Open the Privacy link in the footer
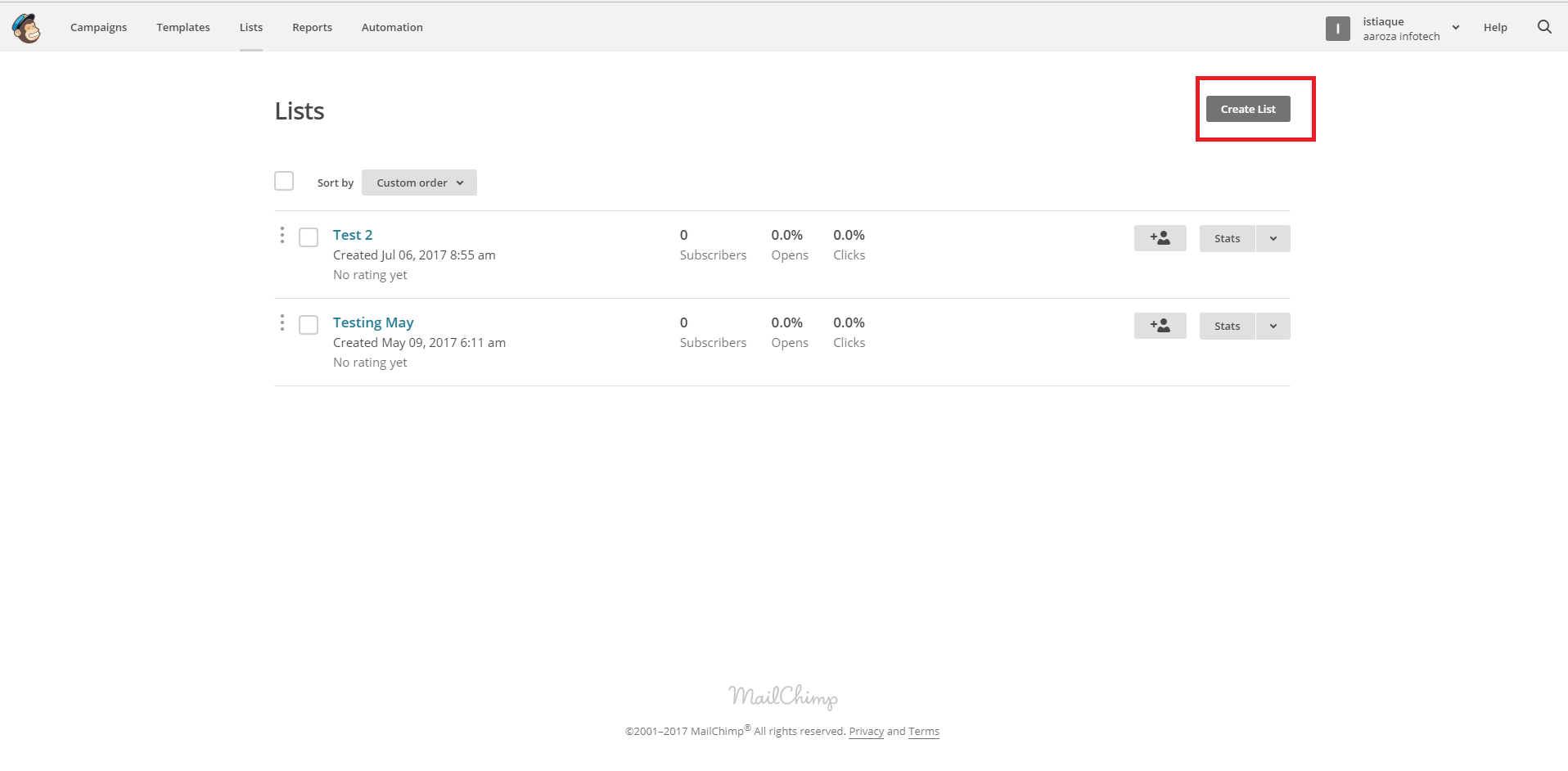The image size is (1568, 771). [866, 732]
